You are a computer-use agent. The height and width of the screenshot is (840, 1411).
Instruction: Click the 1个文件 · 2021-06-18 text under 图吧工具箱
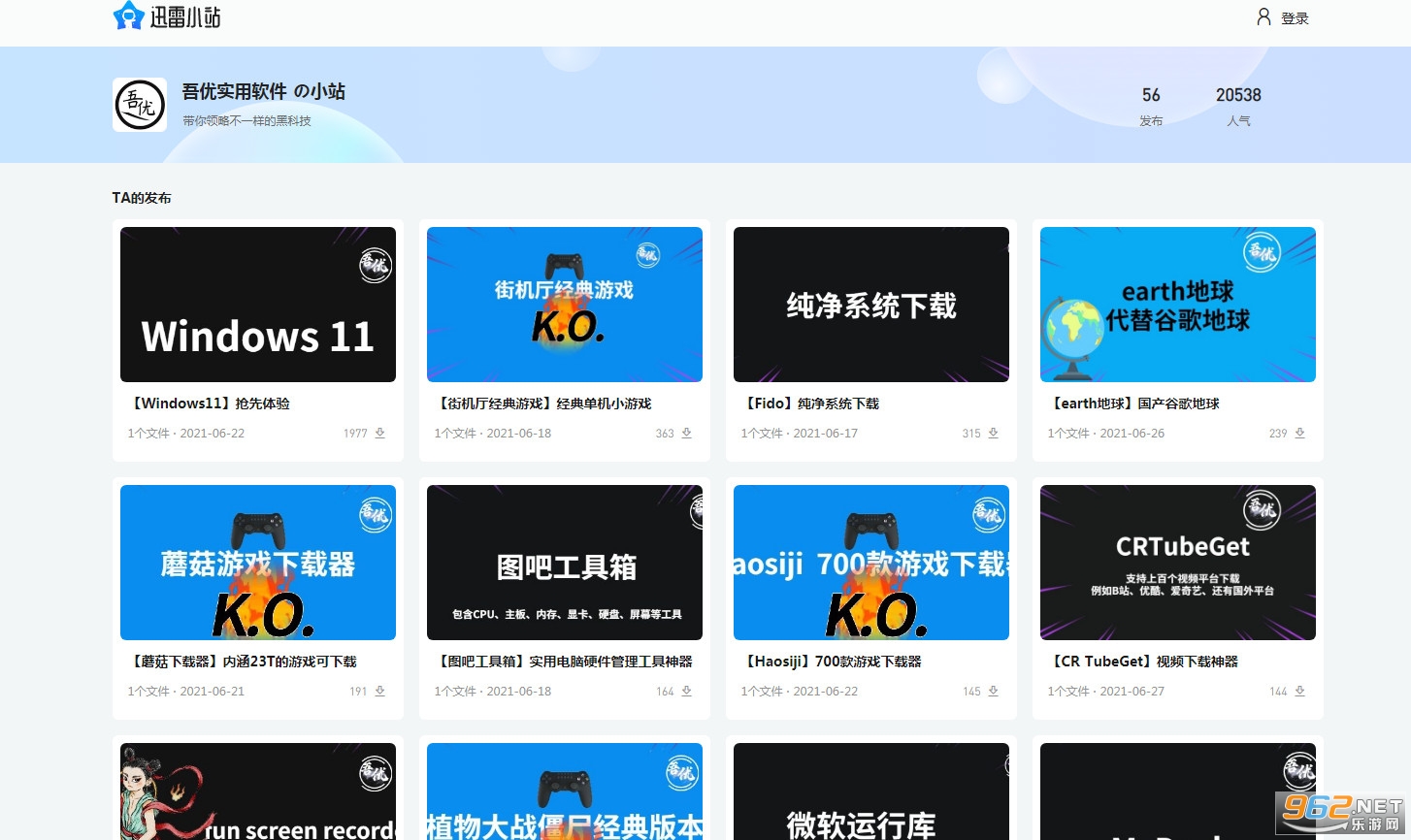pos(493,692)
